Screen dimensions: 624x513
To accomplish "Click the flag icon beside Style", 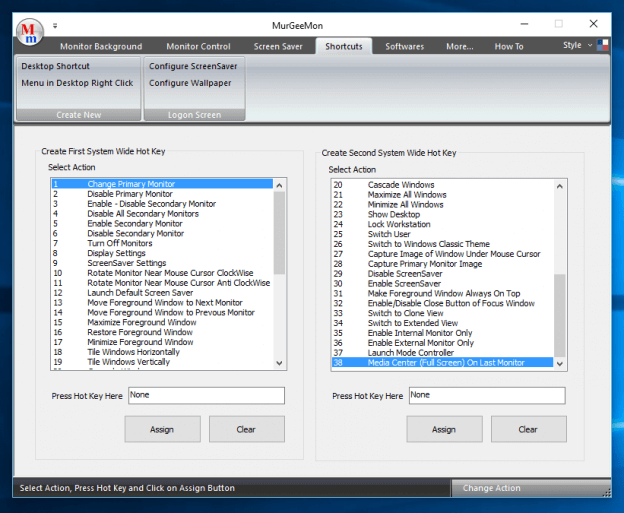I will [x=603, y=45].
